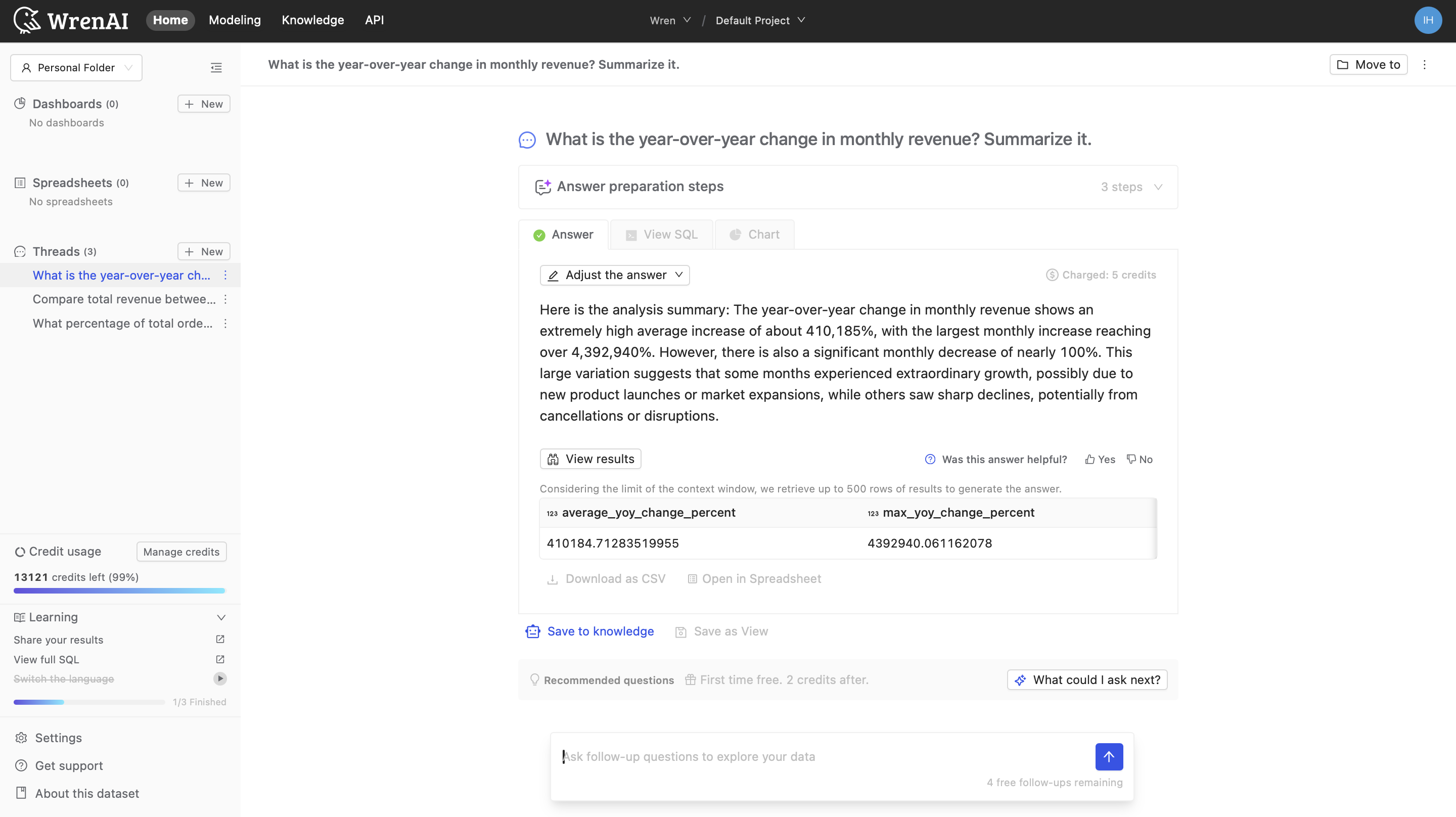Collapse the Learning panel
This screenshot has height=817, width=1456.
[221, 617]
